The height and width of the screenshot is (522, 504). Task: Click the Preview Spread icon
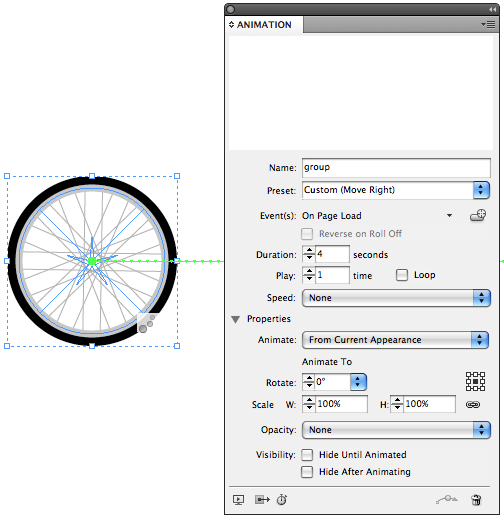click(x=238, y=500)
